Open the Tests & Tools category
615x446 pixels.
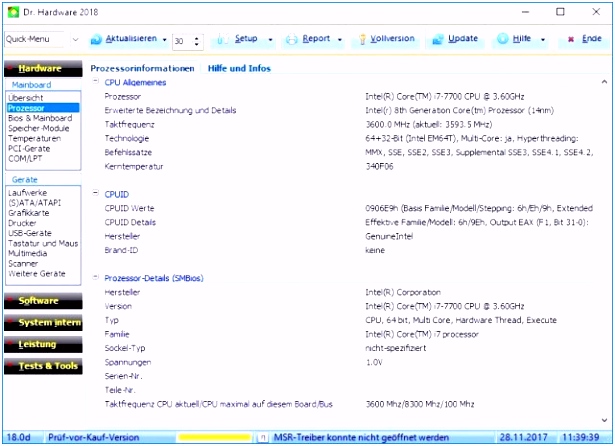click(43, 366)
